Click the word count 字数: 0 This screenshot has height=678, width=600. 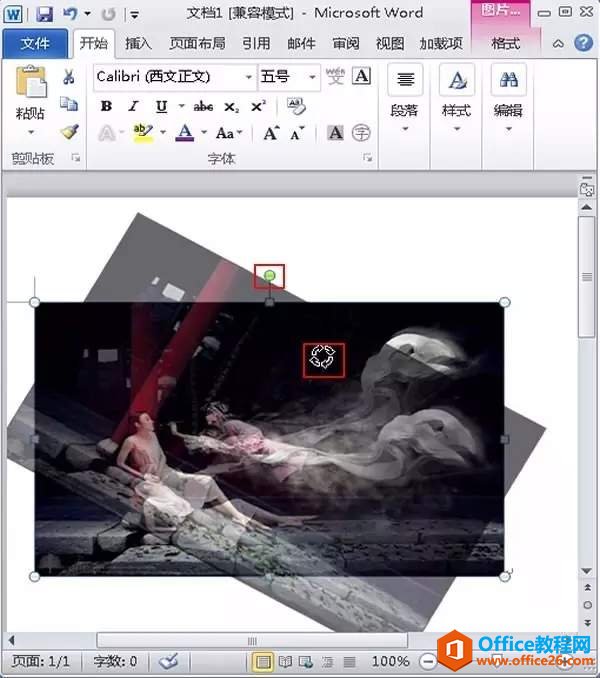115,661
